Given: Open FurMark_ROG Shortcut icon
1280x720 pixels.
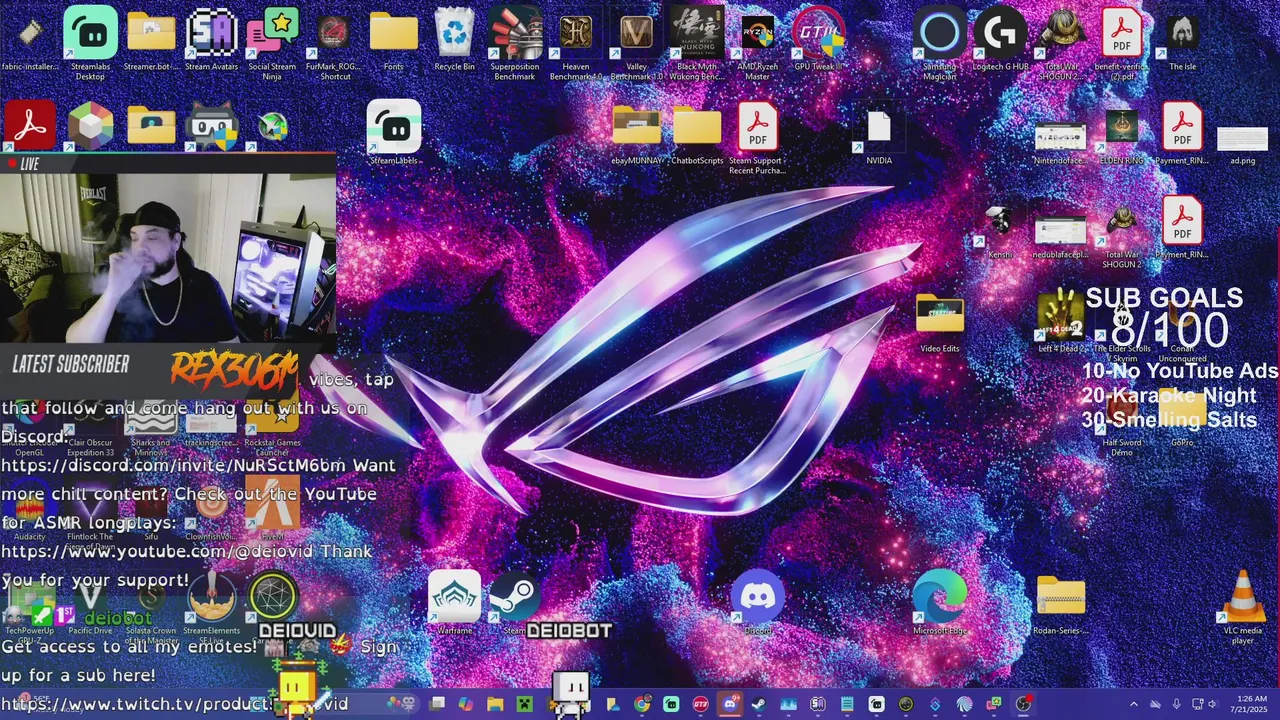Looking at the screenshot, I should [334, 42].
